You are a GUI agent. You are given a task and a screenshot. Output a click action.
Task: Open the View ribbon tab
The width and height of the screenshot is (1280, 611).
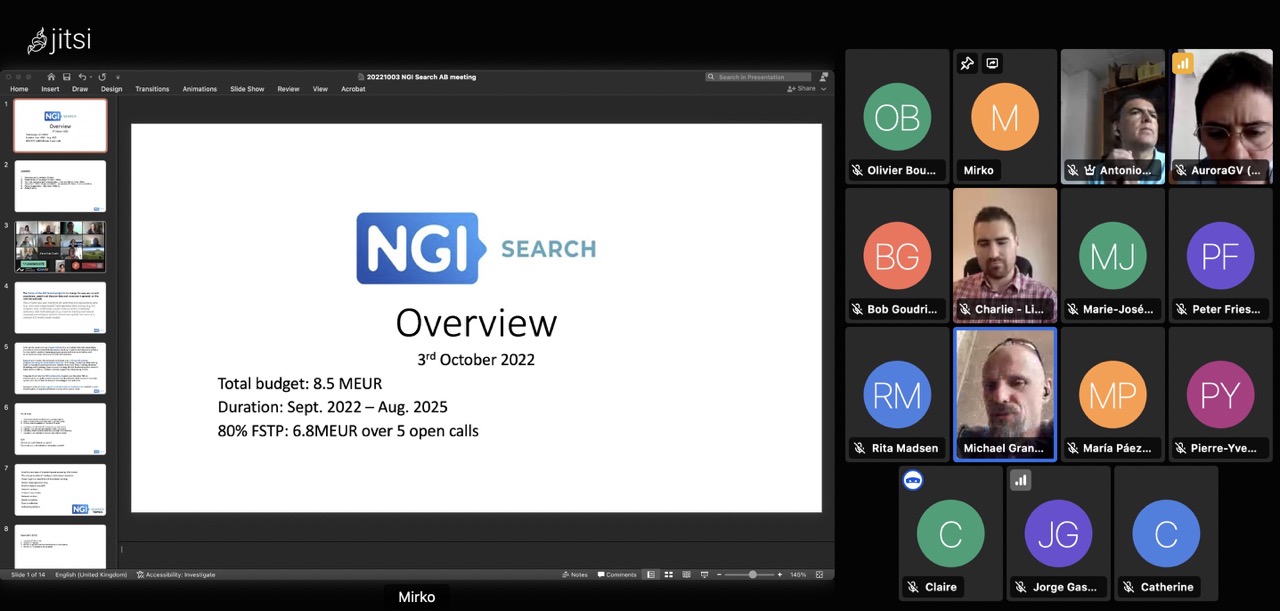click(320, 89)
